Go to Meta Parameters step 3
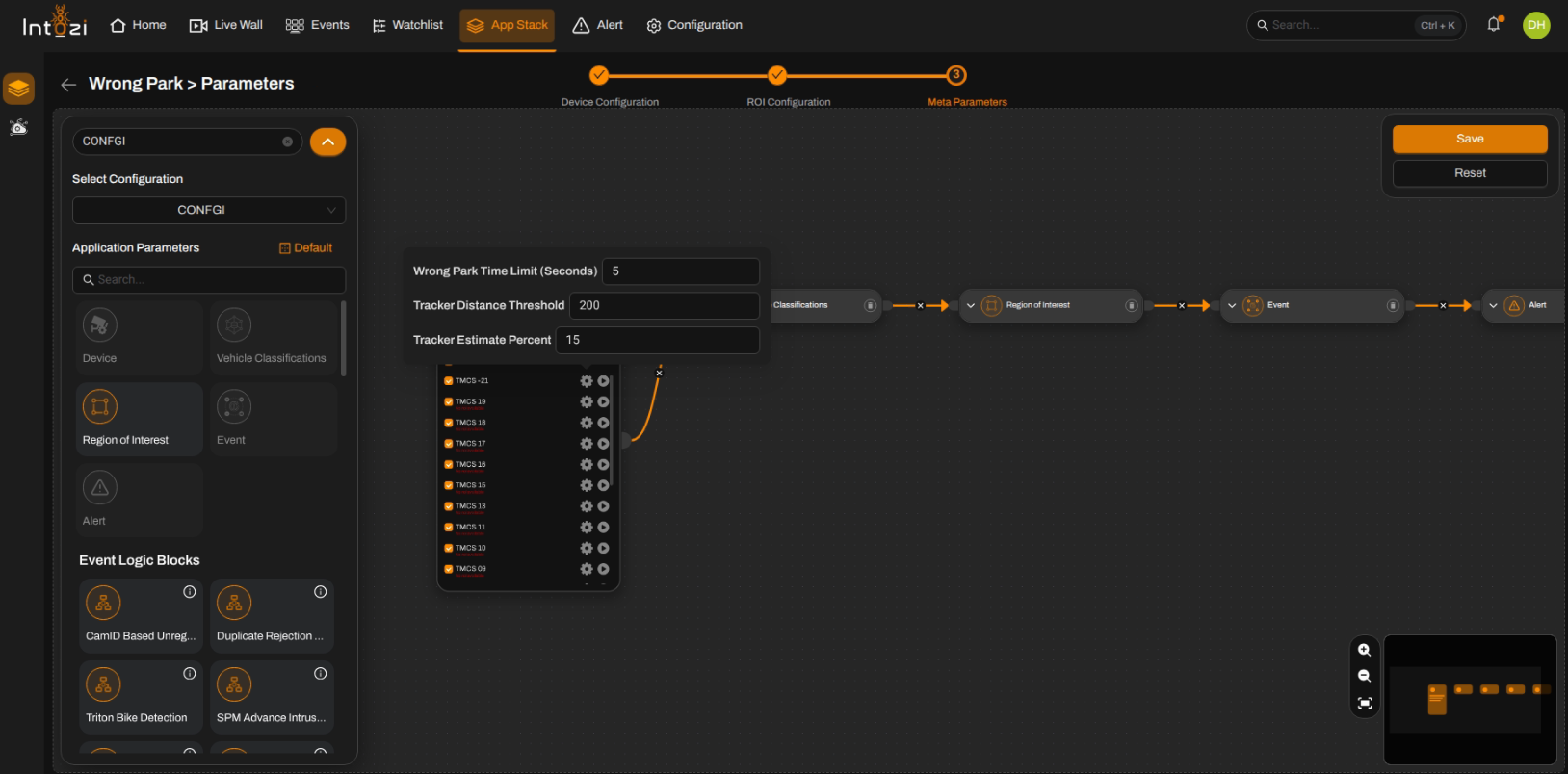The height and width of the screenshot is (774, 1568). point(955,75)
